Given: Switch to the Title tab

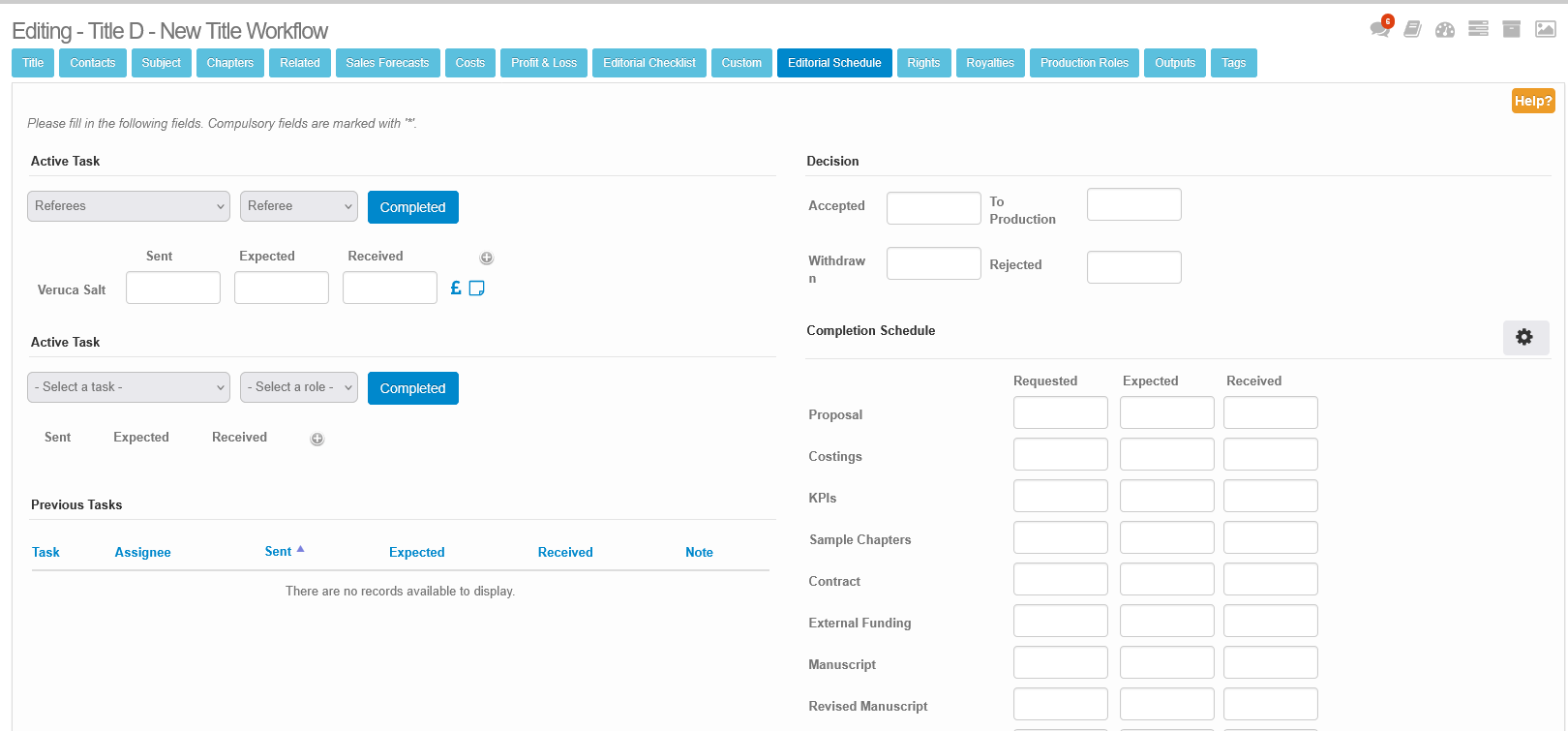Looking at the screenshot, I should [33, 63].
